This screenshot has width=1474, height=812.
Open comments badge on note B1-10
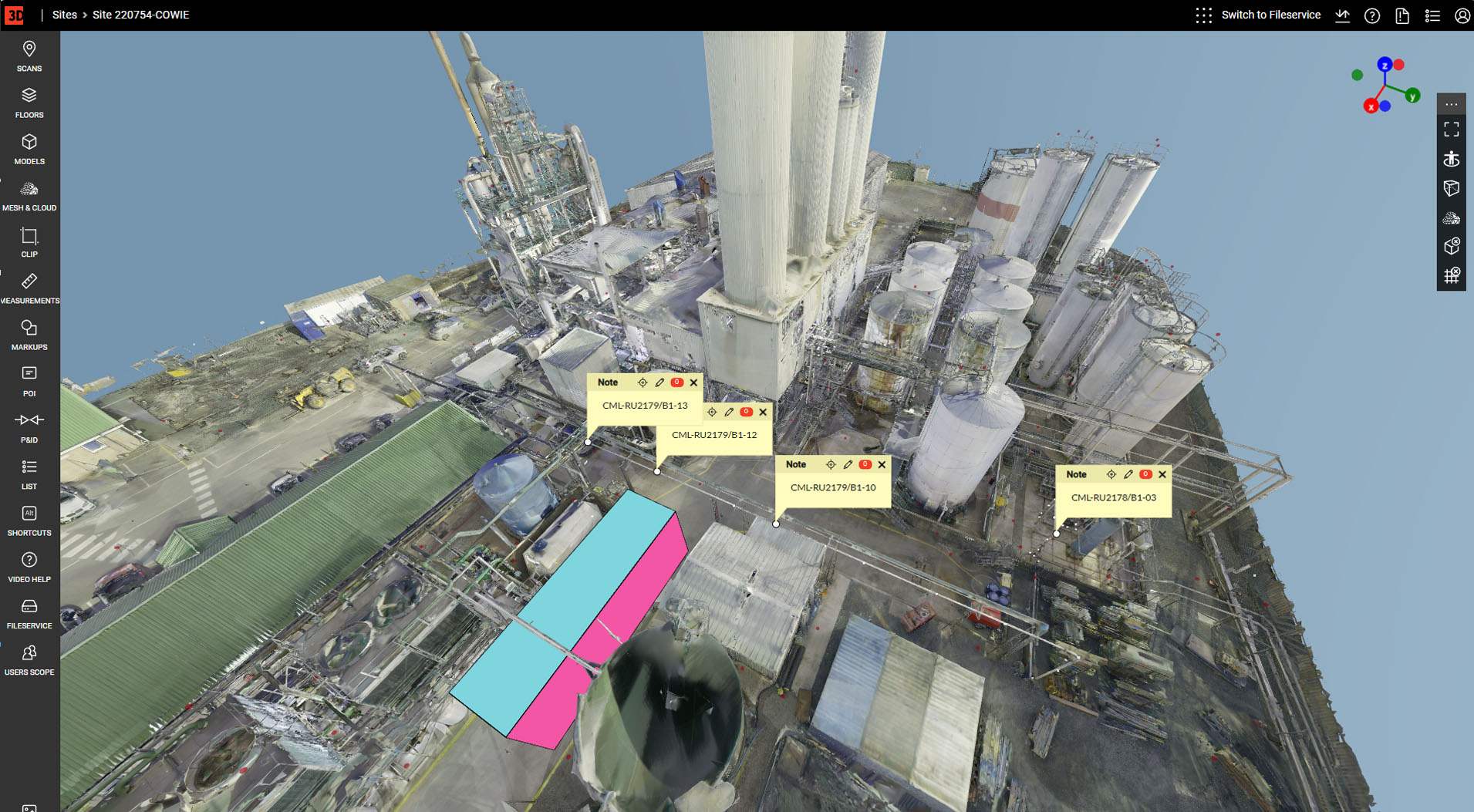click(x=865, y=464)
